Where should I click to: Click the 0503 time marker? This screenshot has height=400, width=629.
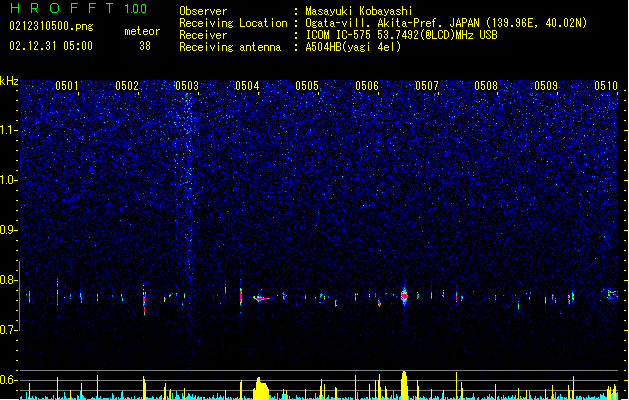click(x=187, y=86)
